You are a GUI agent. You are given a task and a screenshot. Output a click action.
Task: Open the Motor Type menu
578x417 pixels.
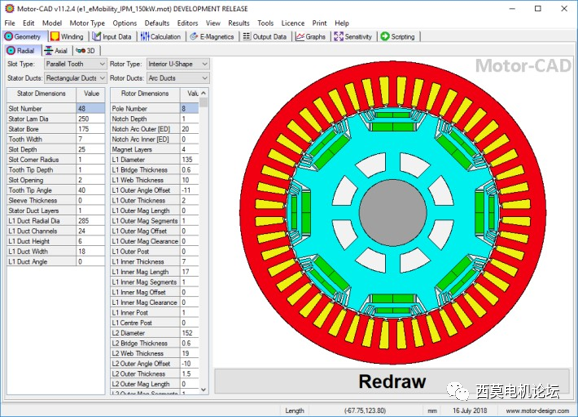(87, 23)
